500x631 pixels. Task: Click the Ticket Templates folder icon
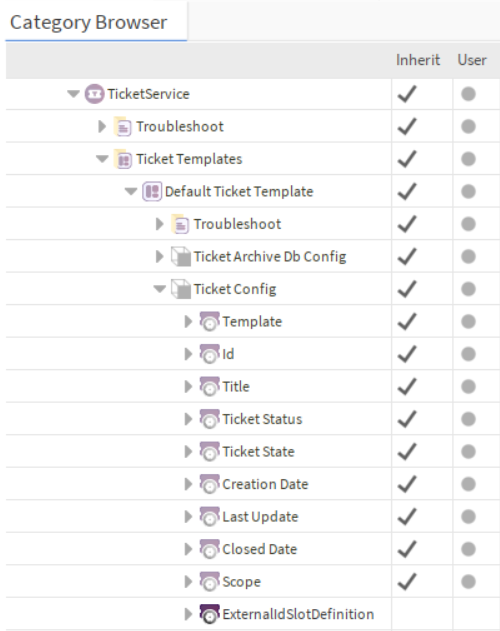[123, 159]
